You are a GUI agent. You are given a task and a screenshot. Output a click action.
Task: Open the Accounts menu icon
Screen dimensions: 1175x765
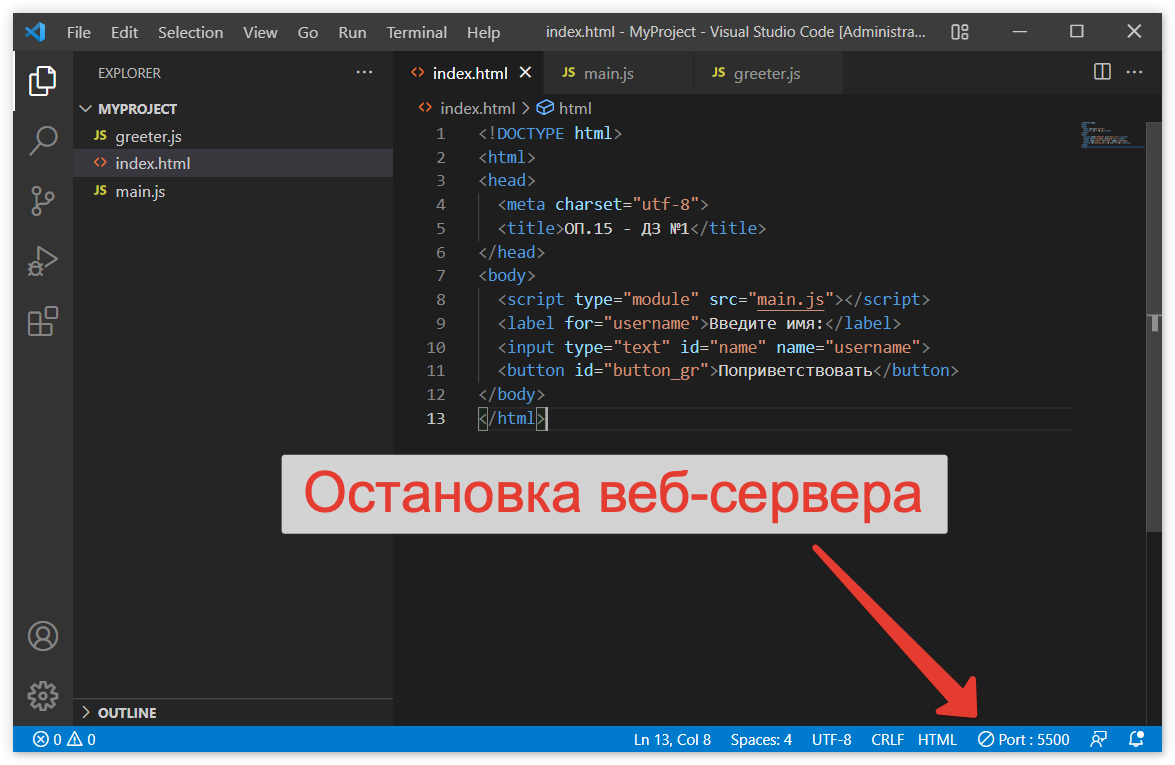[x=42, y=636]
